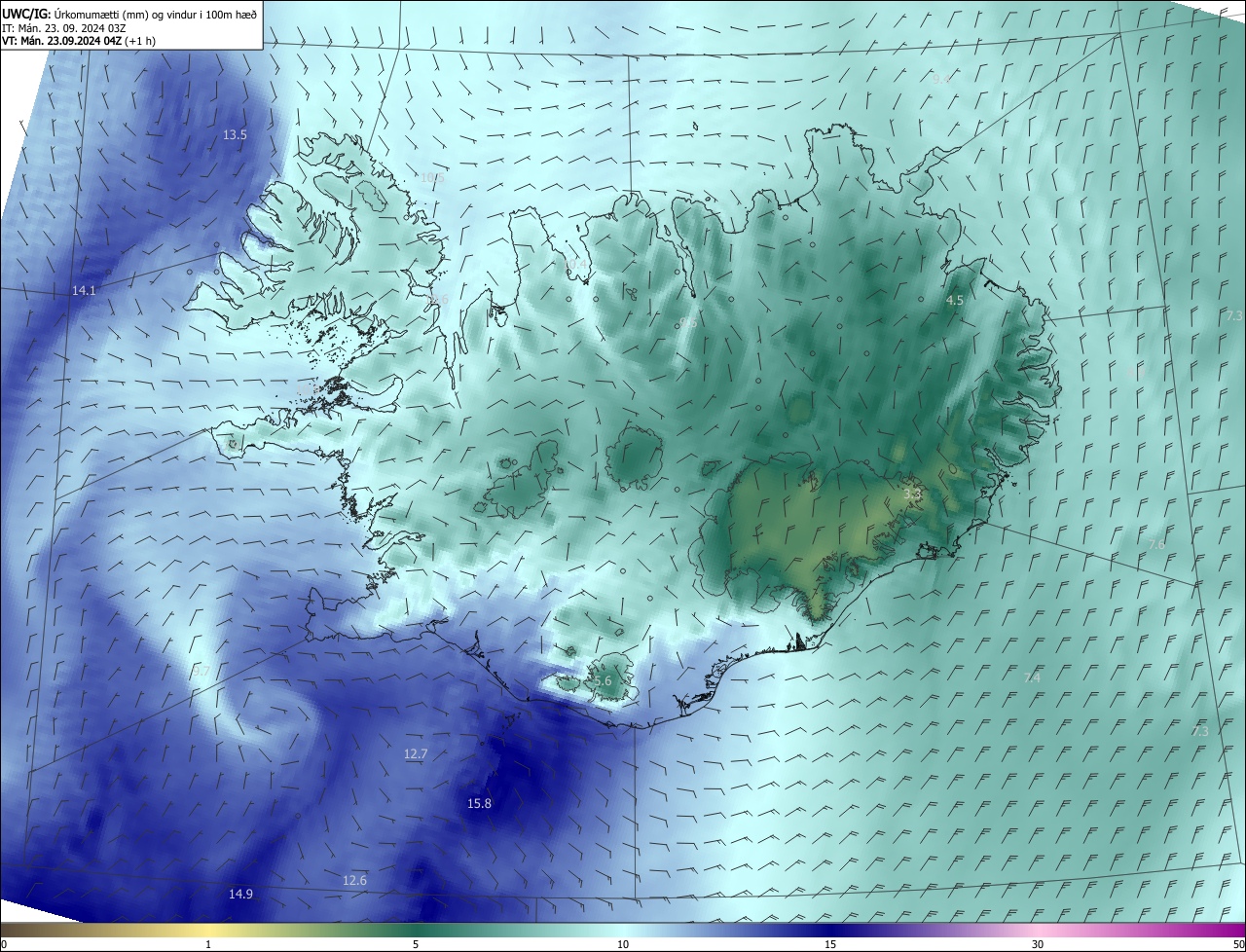Click the 15.8 maximum value label

[479, 804]
